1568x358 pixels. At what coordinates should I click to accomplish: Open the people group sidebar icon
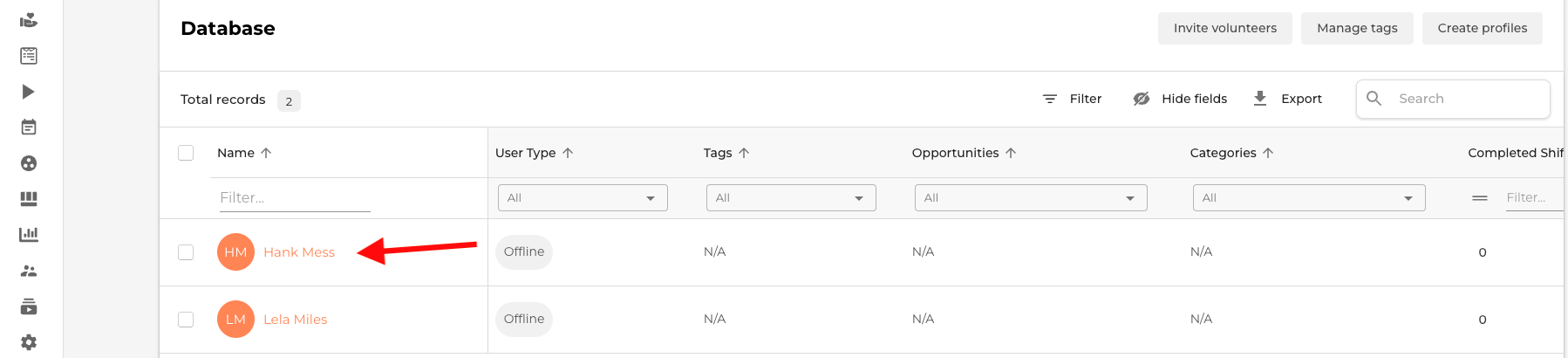pyautogui.click(x=29, y=271)
